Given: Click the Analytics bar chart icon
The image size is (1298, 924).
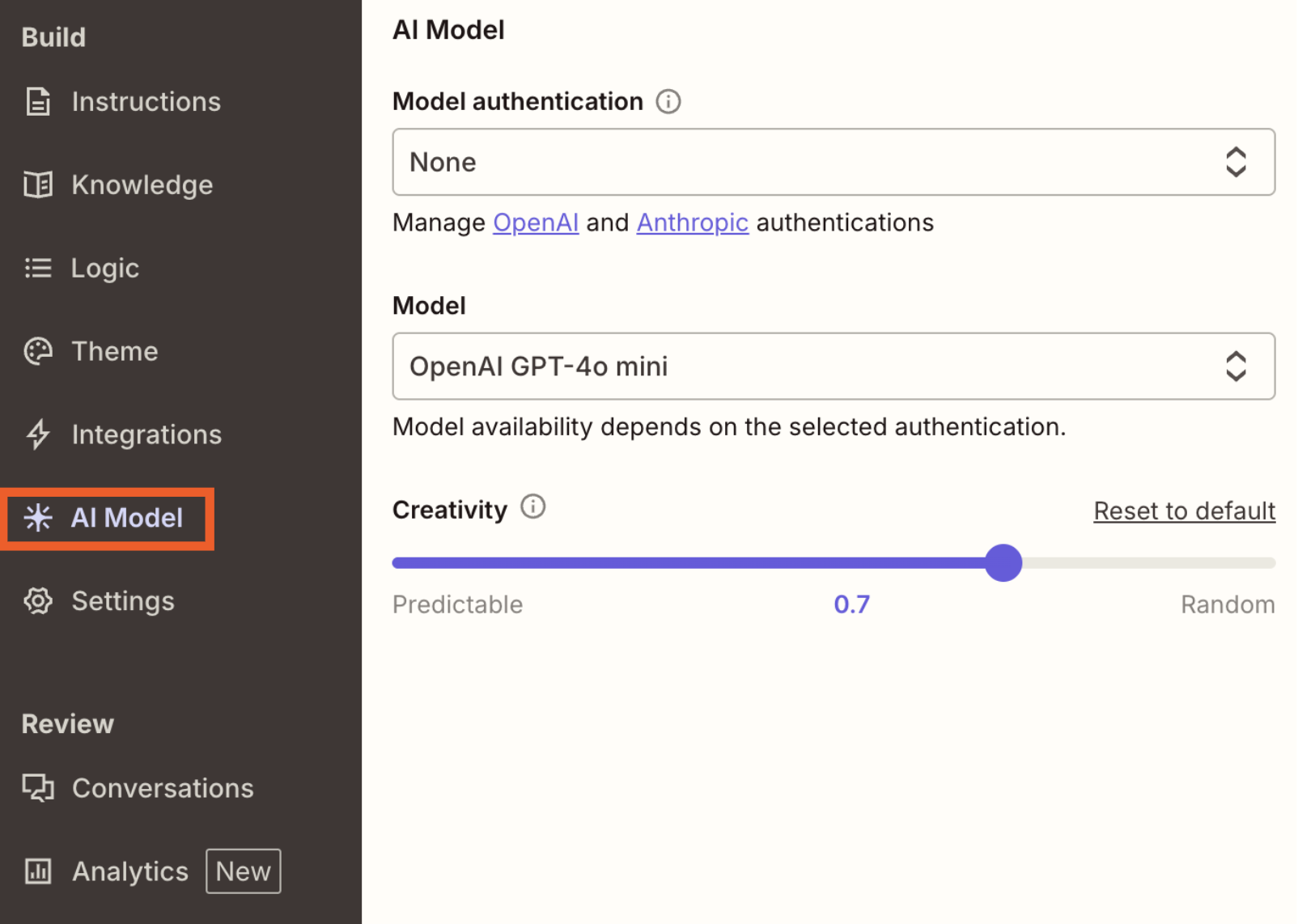Looking at the screenshot, I should [37, 871].
